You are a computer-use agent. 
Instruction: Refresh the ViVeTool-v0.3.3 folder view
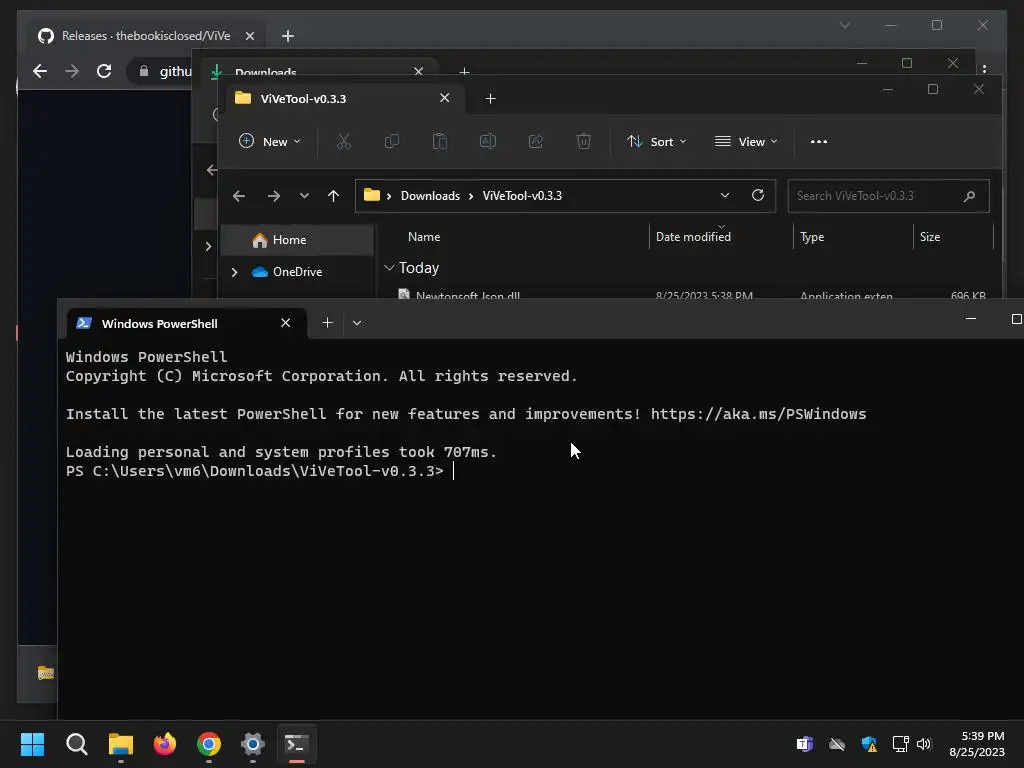[x=758, y=195]
